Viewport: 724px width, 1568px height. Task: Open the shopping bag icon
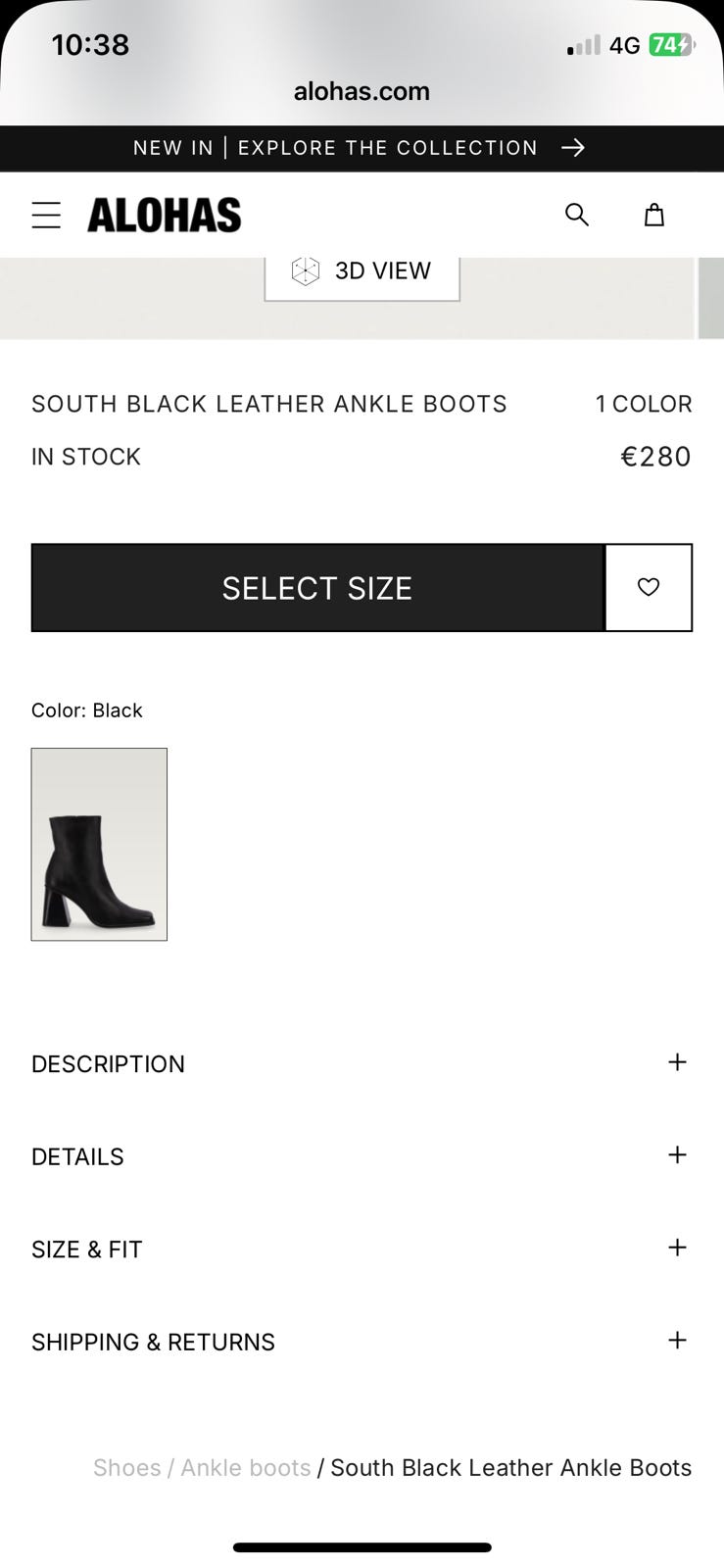click(x=654, y=215)
